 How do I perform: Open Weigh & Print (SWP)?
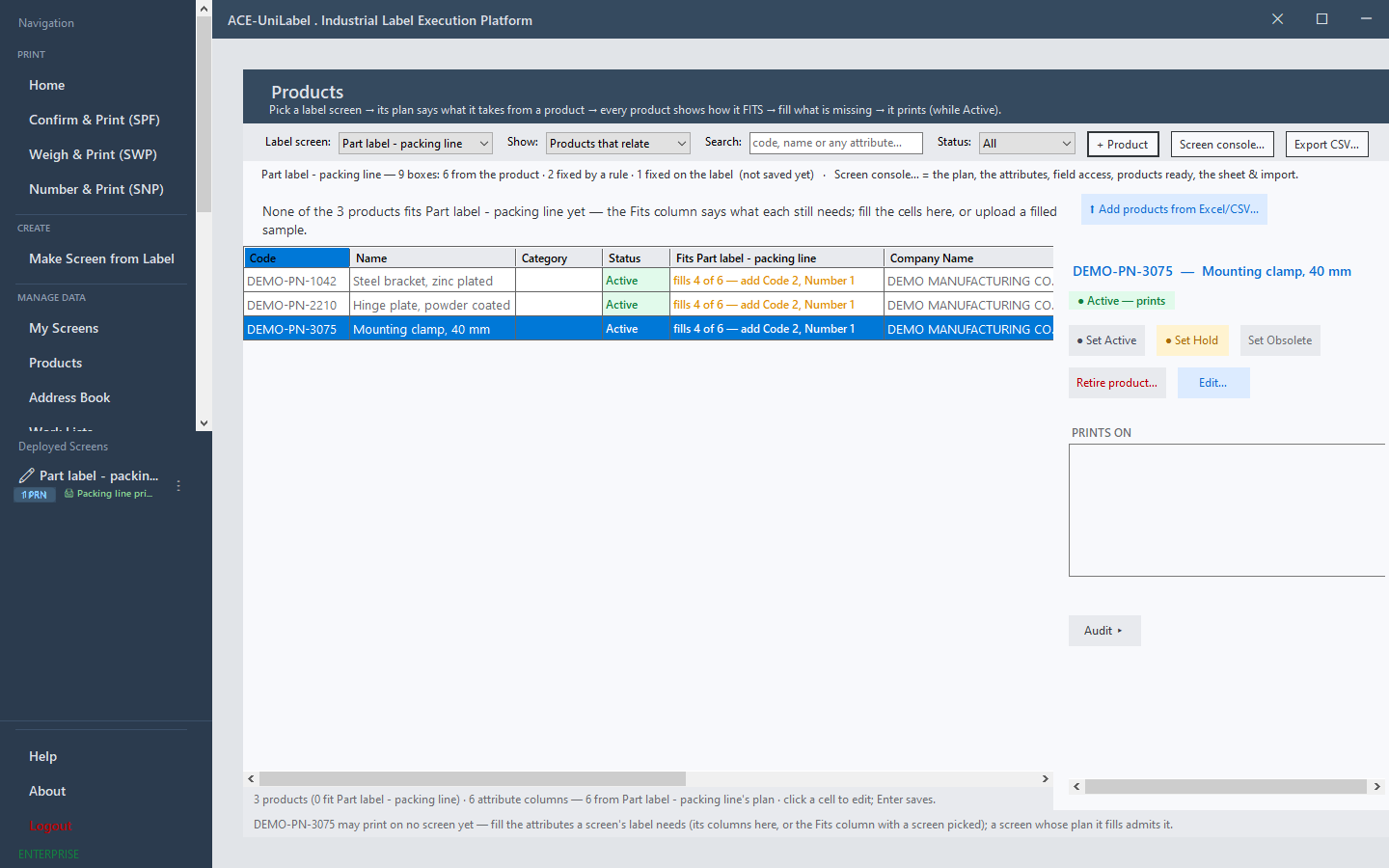pyautogui.click(x=93, y=154)
